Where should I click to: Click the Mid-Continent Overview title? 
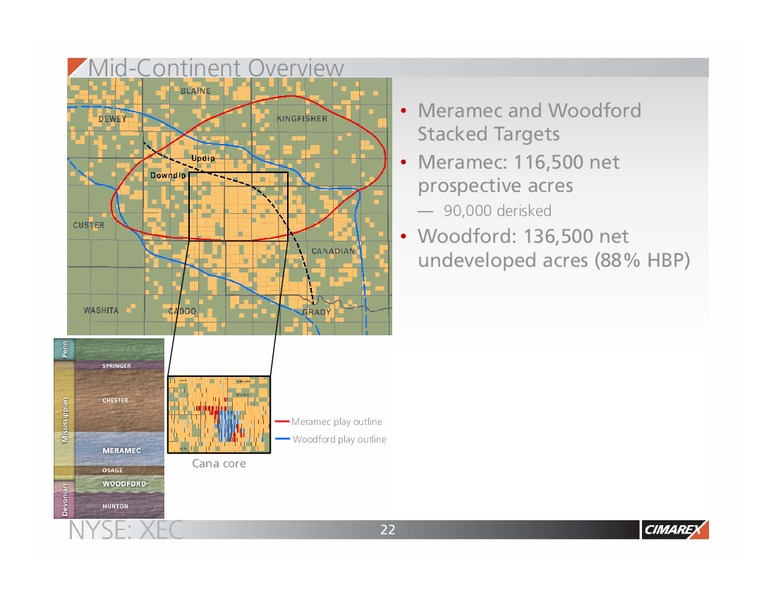pyautogui.click(x=215, y=68)
